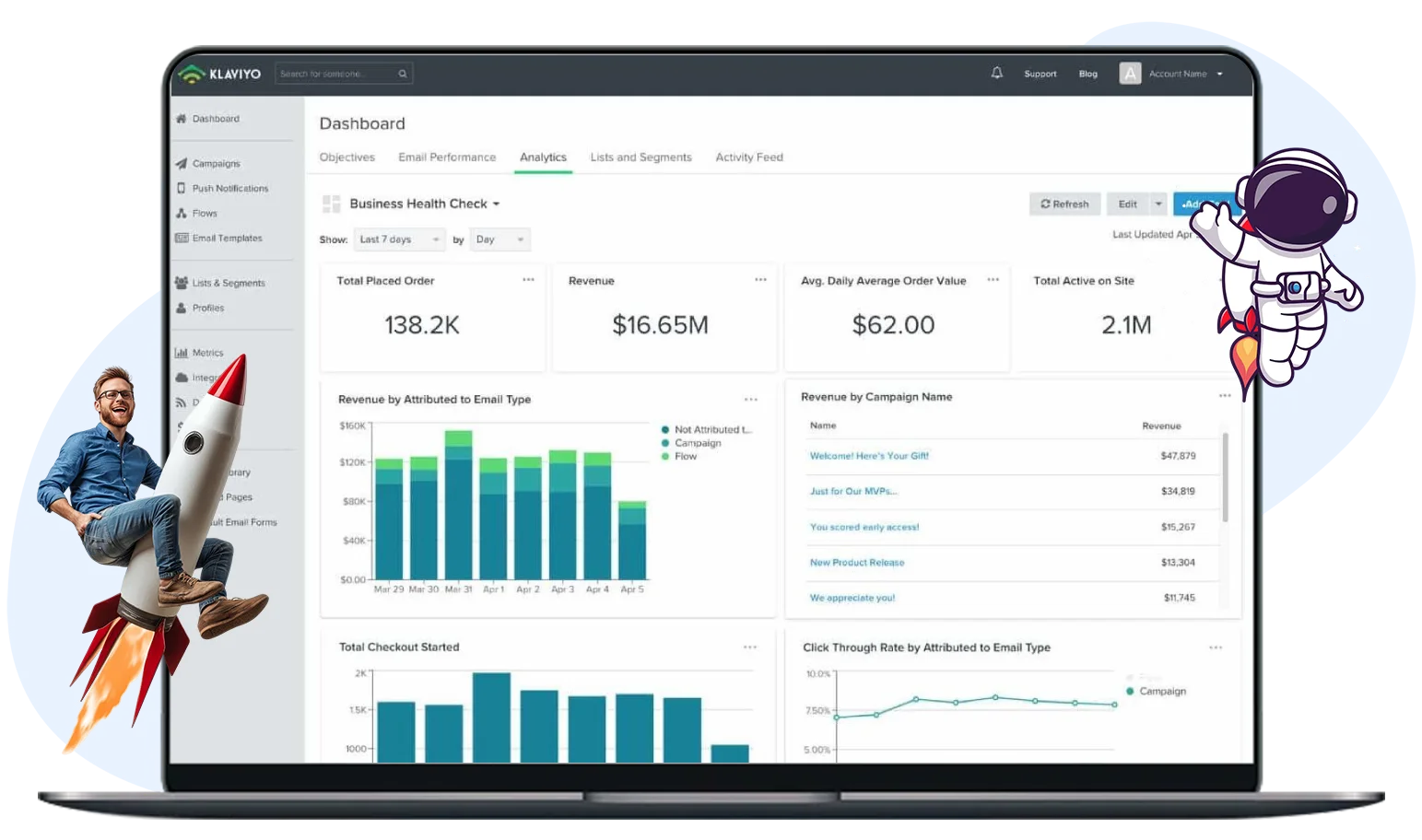The height and width of the screenshot is (840, 1422).
Task: Click the campaign list scrollbar
Action: 1225,479
